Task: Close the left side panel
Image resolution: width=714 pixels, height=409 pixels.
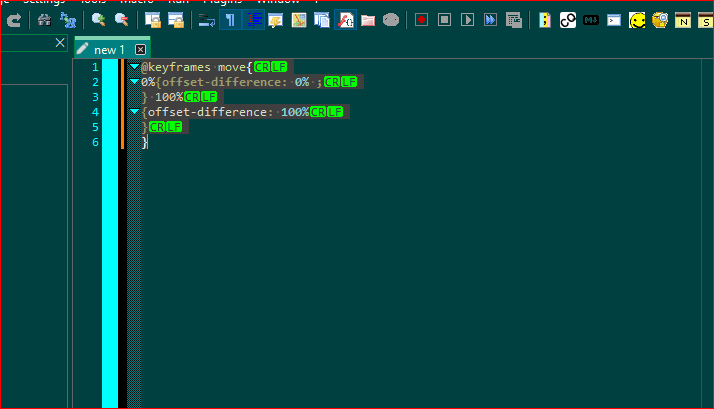Action: (x=60, y=43)
